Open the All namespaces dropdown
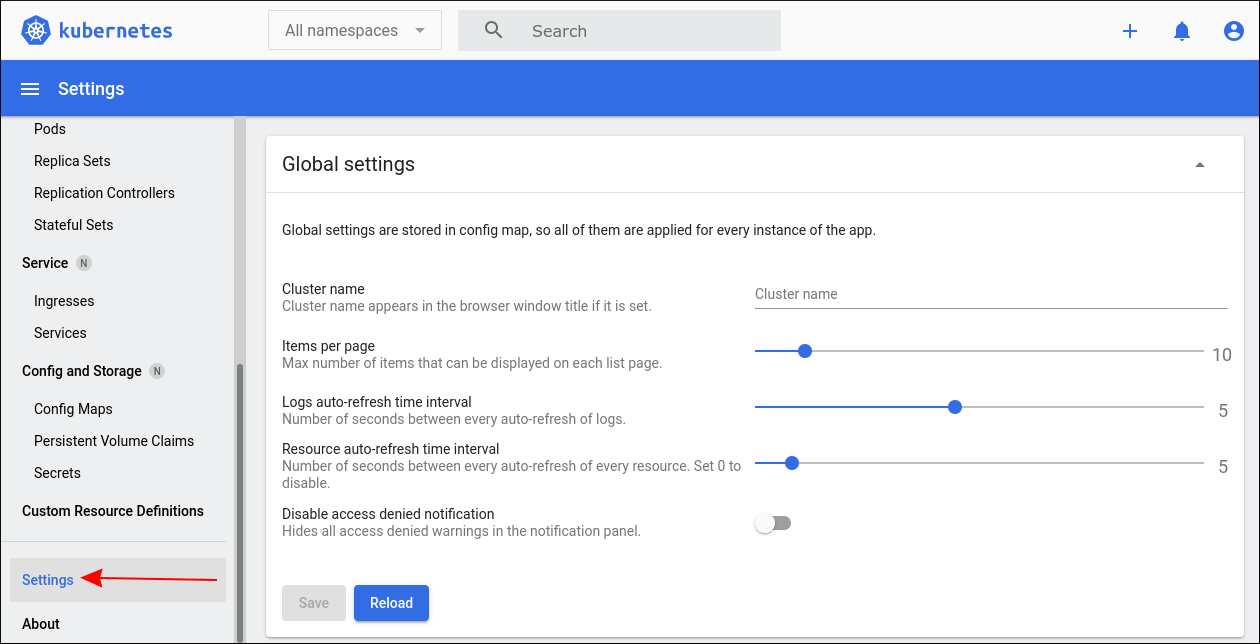 [x=355, y=31]
